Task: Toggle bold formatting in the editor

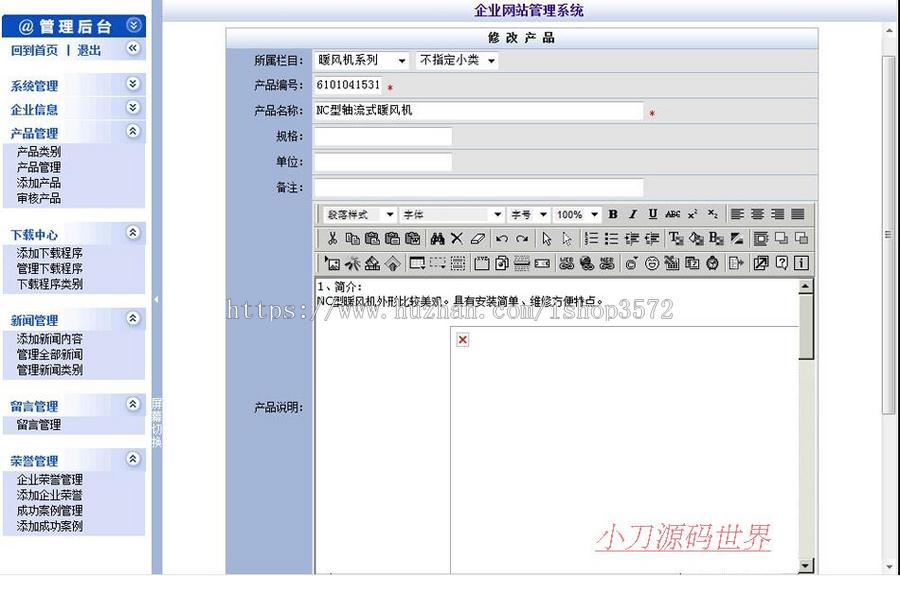Action: tap(613, 214)
